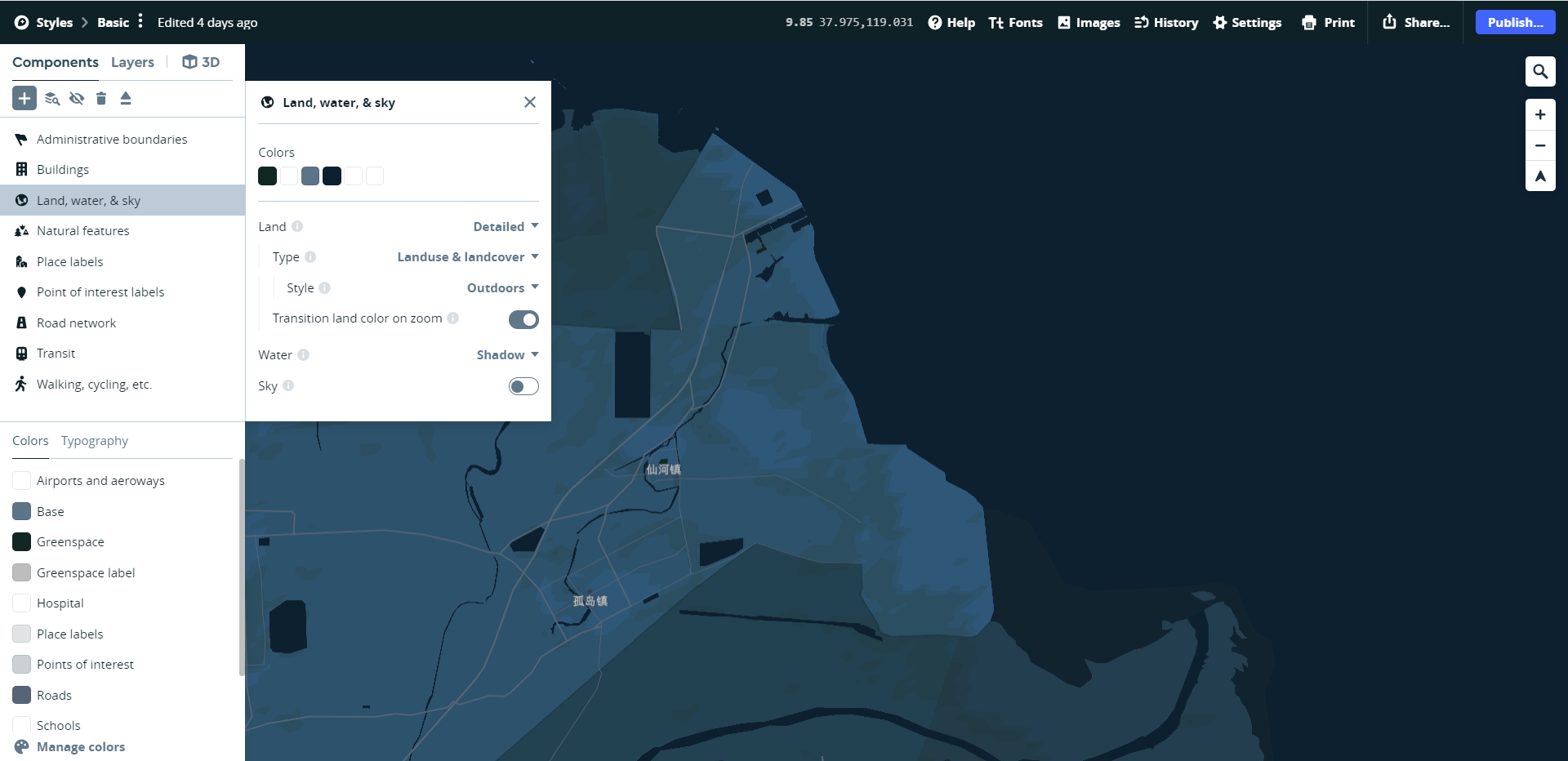This screenshot has width=1568, height=761.
Task: Click the info icon beside Type
Action: click(x=310, y=256)
